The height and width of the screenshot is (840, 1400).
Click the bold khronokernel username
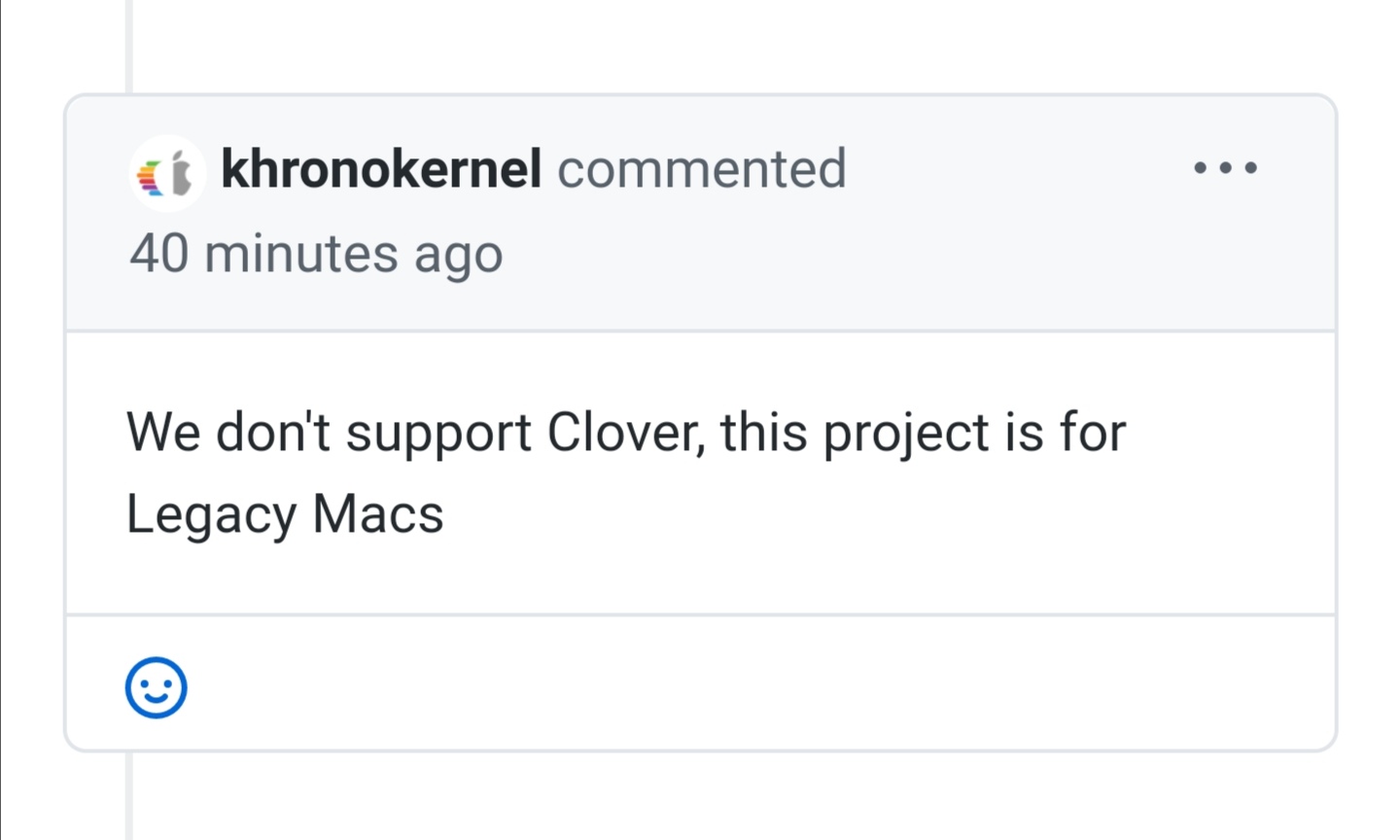coord(382,167)
